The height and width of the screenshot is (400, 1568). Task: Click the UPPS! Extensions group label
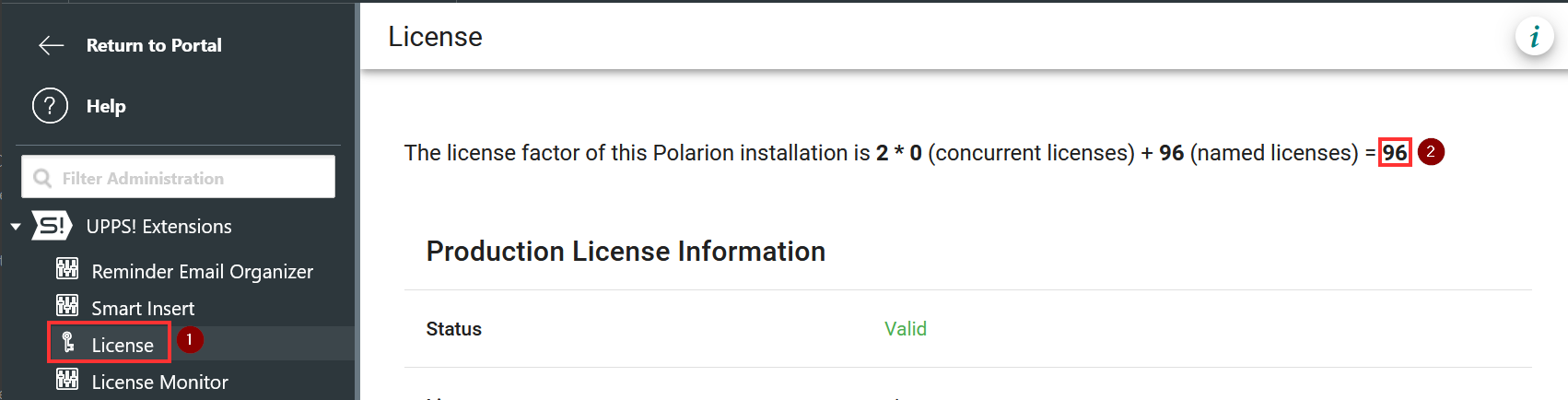(x=158, y=227)
